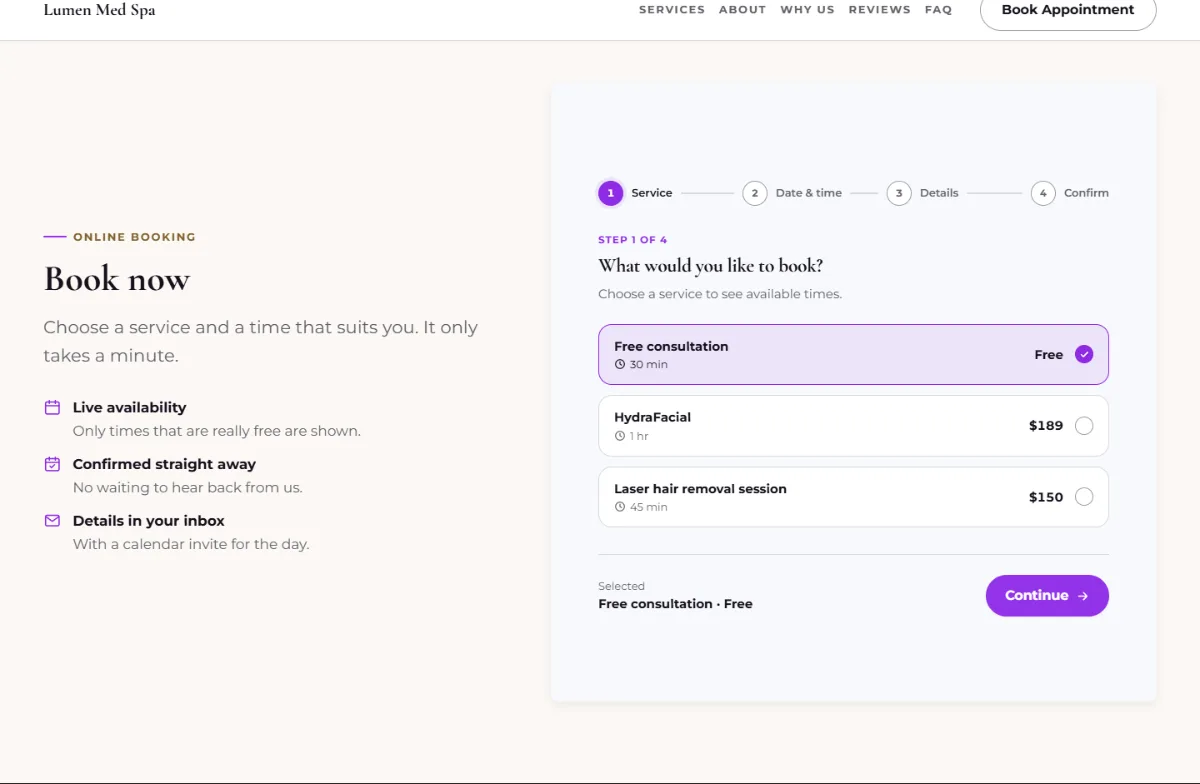Viewport: 1200px width, 784px height.
Task: Click 'No waiting to hear back from us.'
Action: point(188,488)
